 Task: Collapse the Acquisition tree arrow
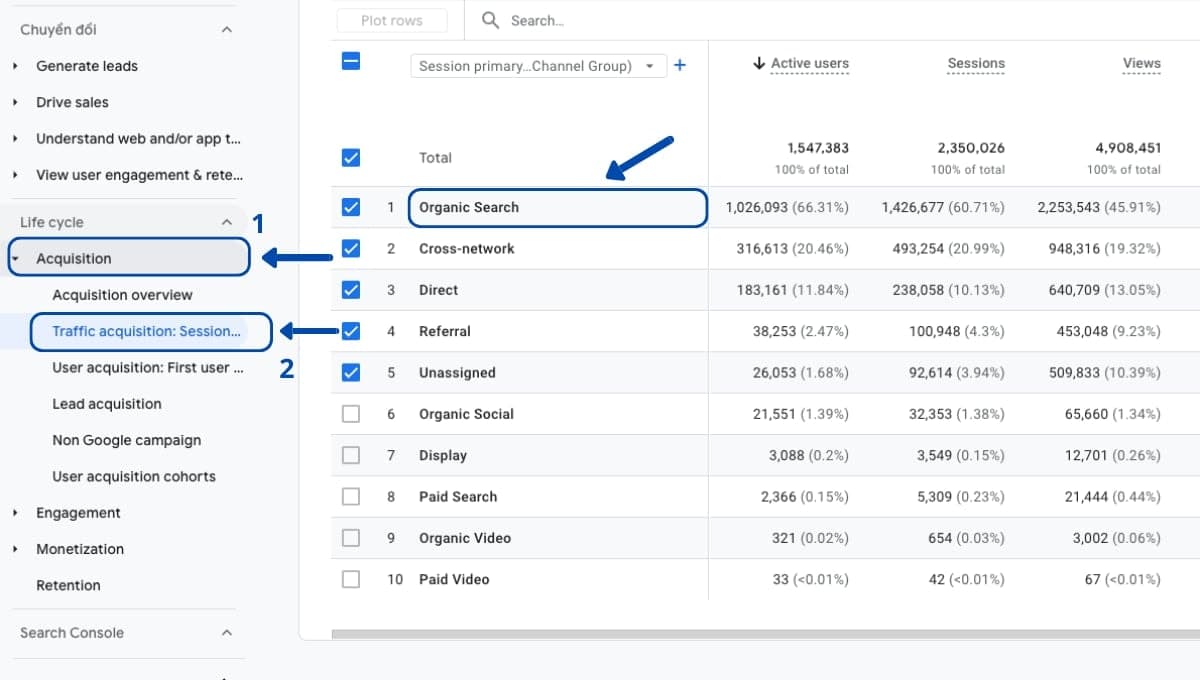(x=15, y=259)
